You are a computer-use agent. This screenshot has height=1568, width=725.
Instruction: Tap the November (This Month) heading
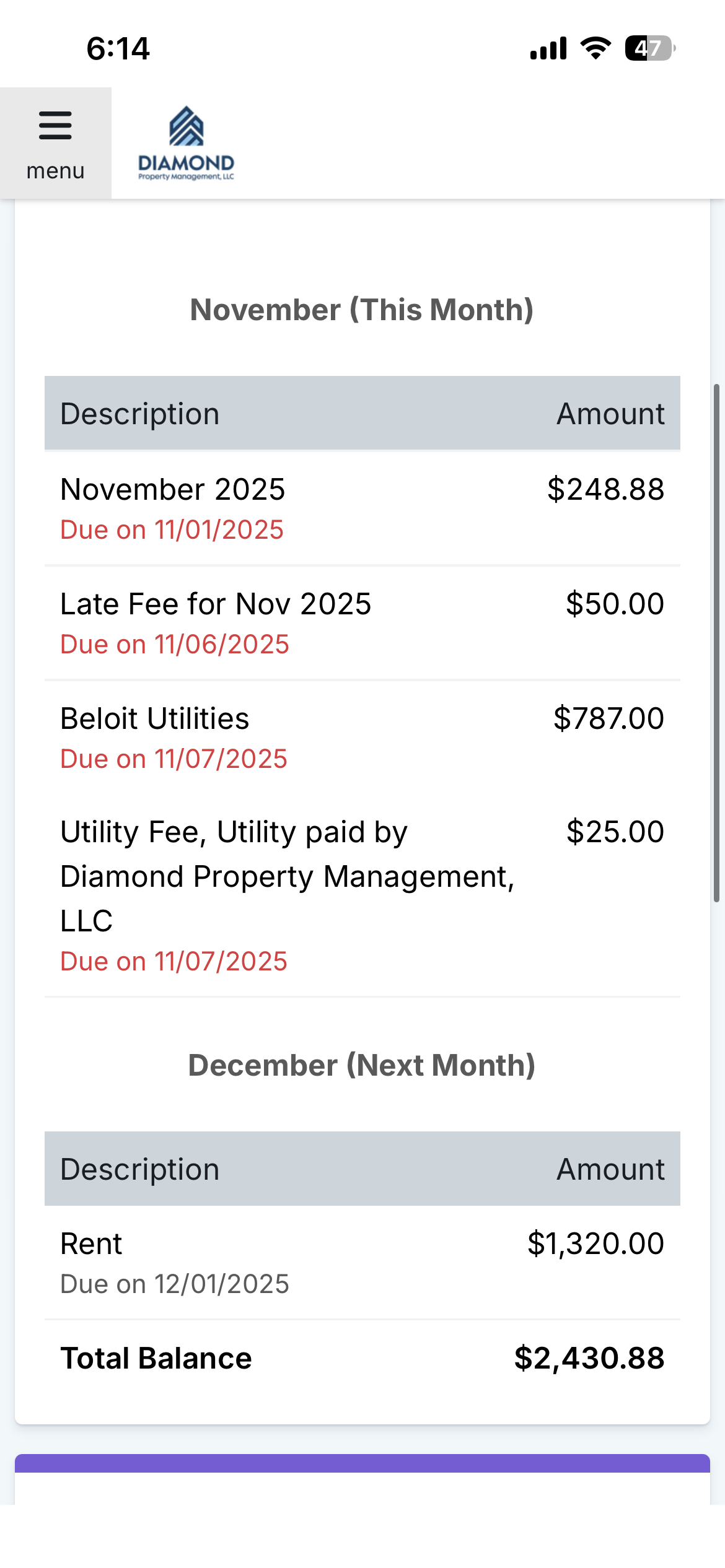[x=362, y=310]
